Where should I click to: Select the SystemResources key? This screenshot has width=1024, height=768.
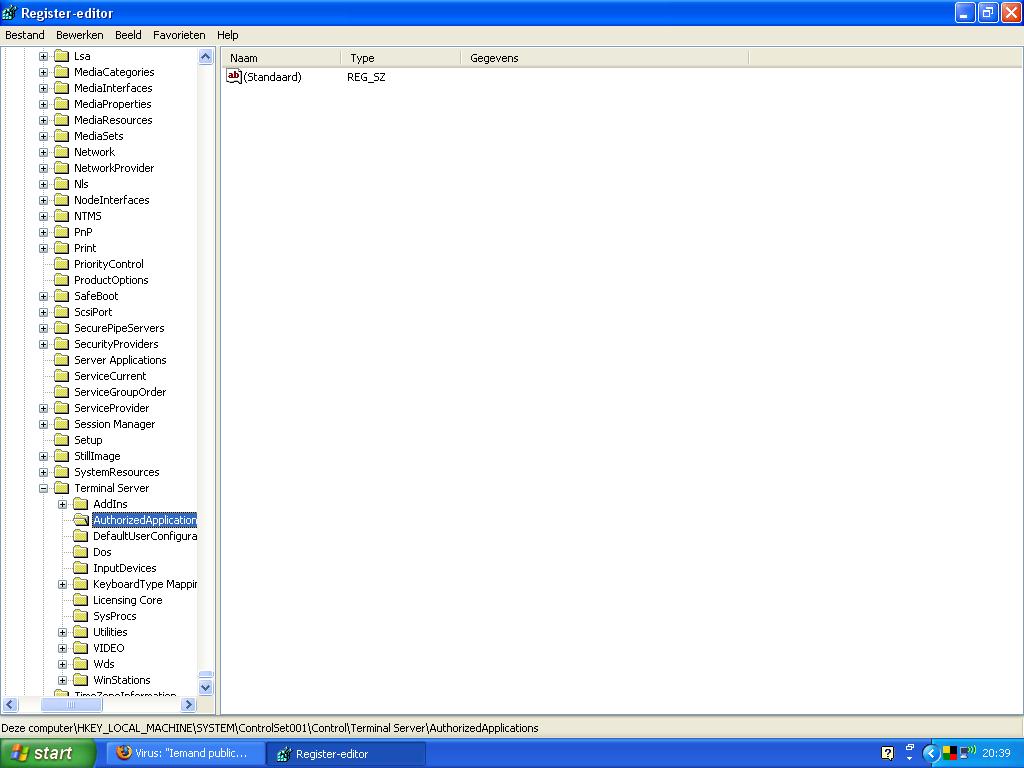pos(116,472)
